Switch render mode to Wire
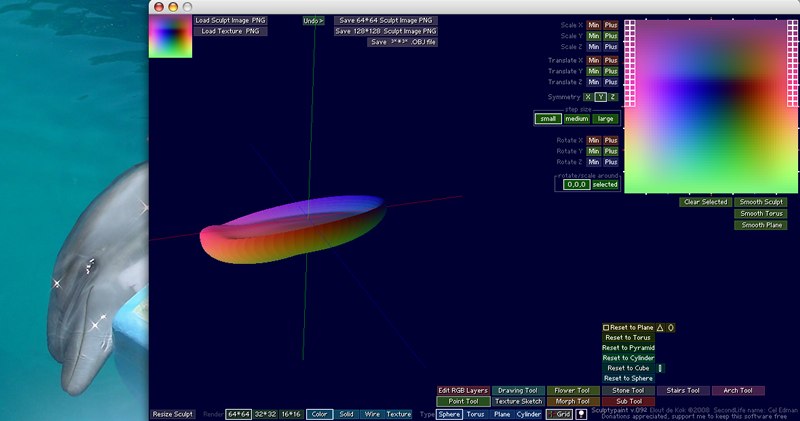The image size is (800, 421). pyautogui.click(x=372, y=414)
